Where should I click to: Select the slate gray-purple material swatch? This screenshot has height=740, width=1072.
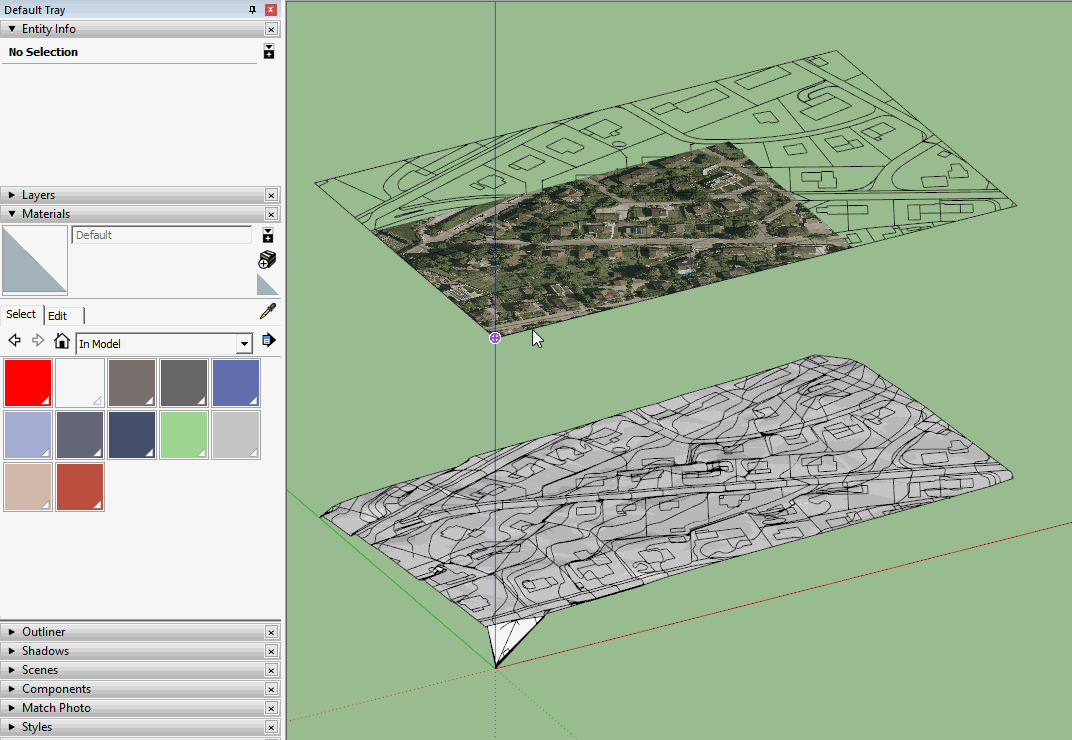coord(80,435)
